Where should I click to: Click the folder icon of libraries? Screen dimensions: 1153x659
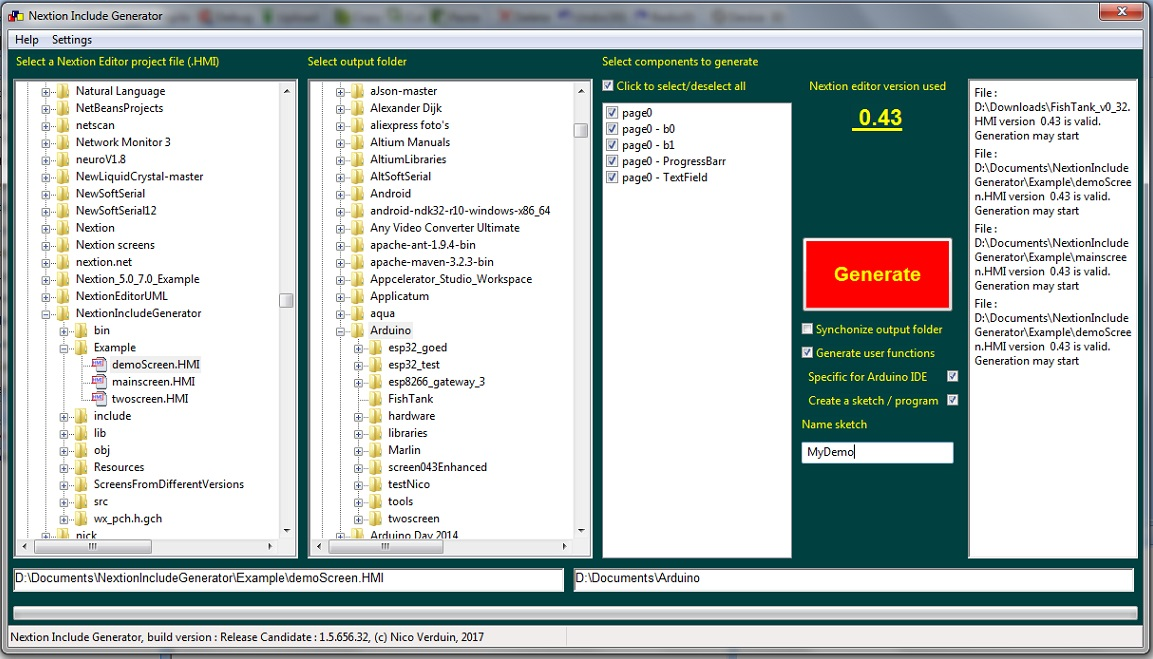pos(375,432)
